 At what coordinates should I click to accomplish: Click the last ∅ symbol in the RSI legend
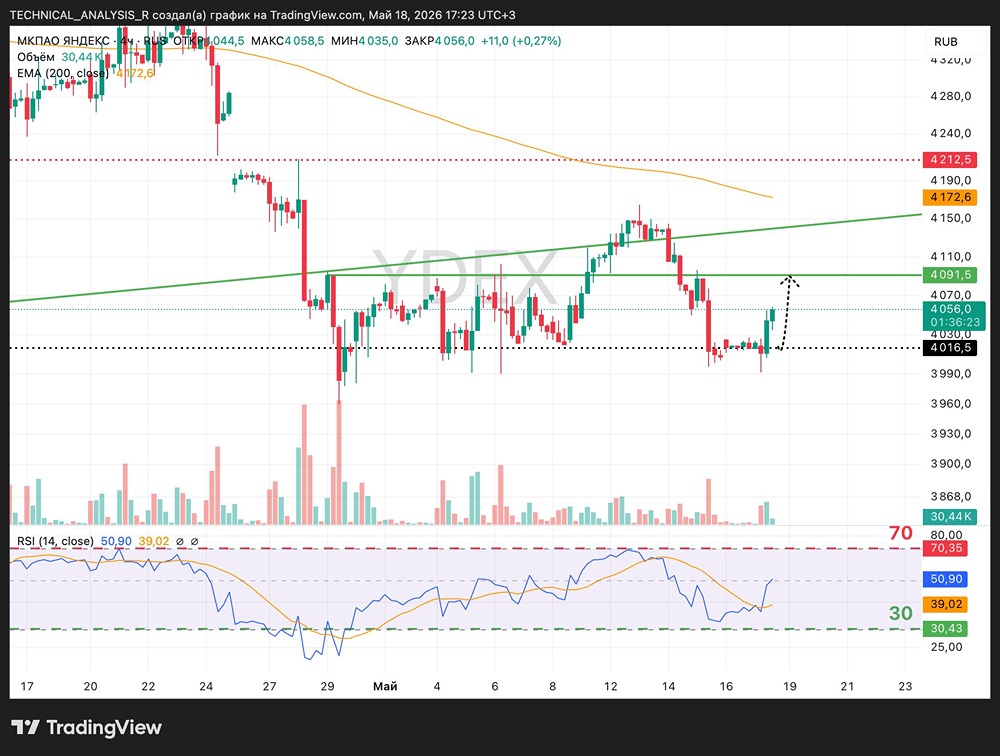195,541
